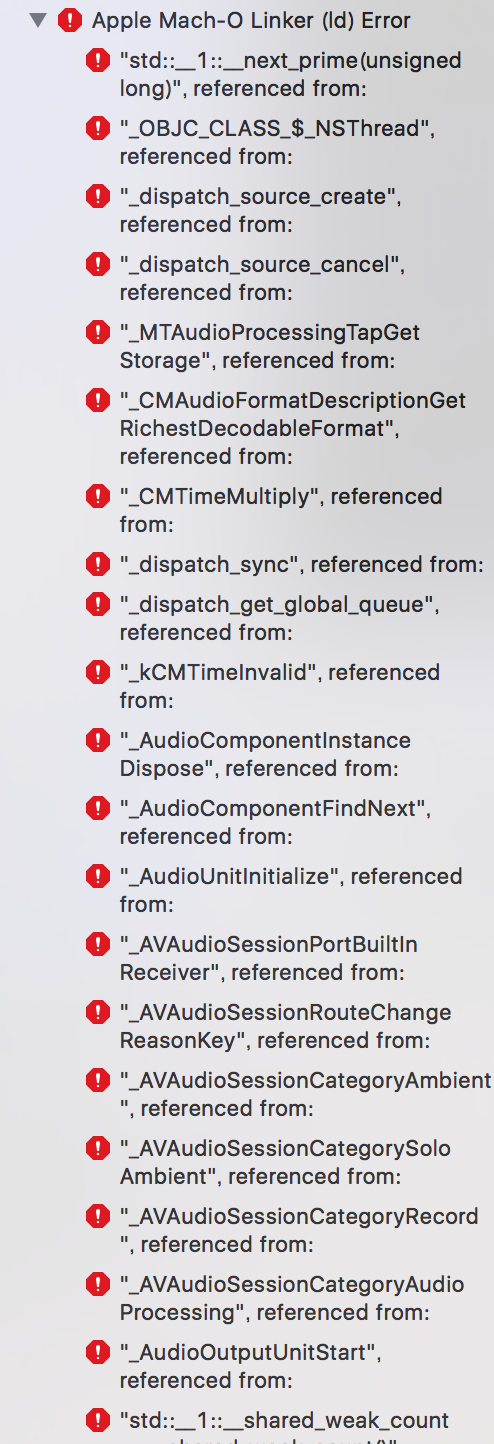Click error icon for _kCMTimeInvalid
This screenshot has width=494, height=1444.
(98, 672)
